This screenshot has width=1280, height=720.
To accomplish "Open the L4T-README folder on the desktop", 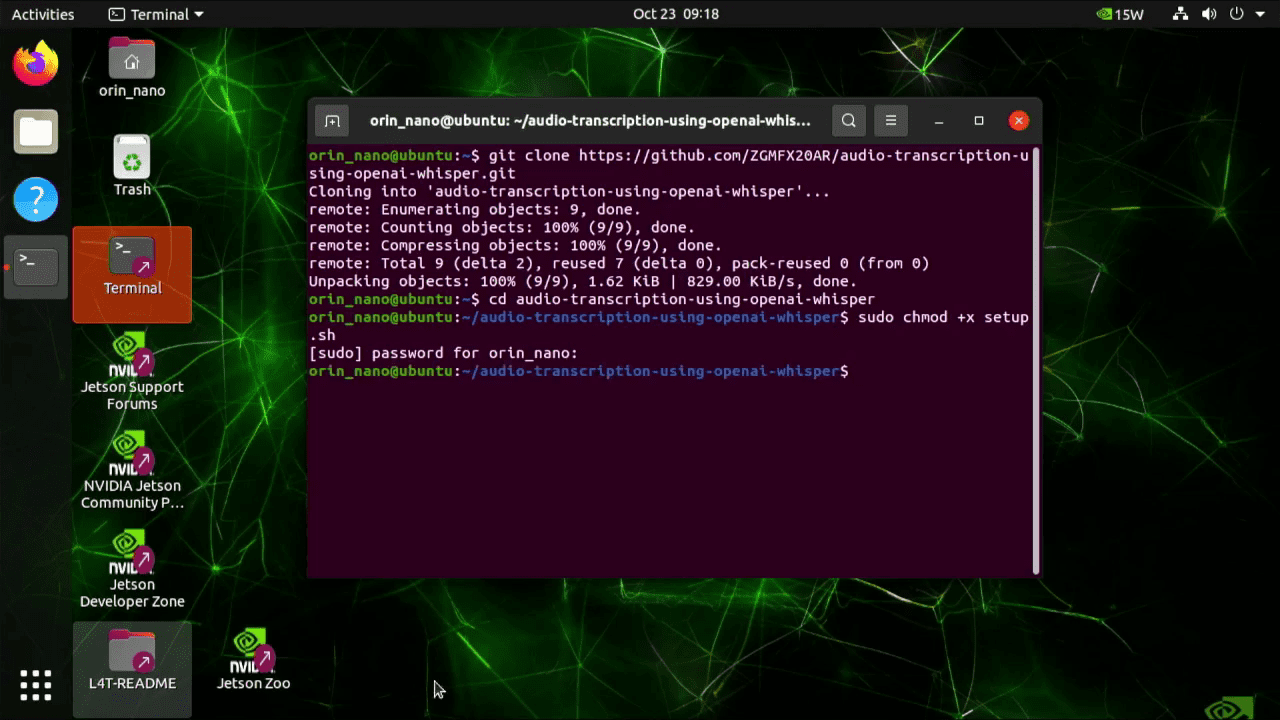I will (132, 650).
